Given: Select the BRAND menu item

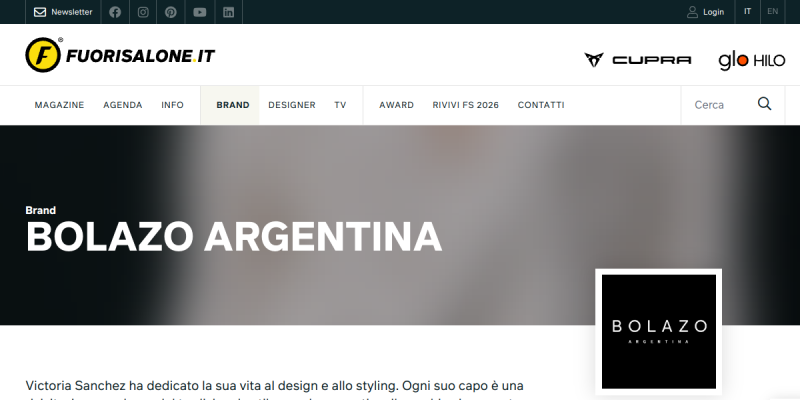Looking at the screenshot, I should [233, 105].
